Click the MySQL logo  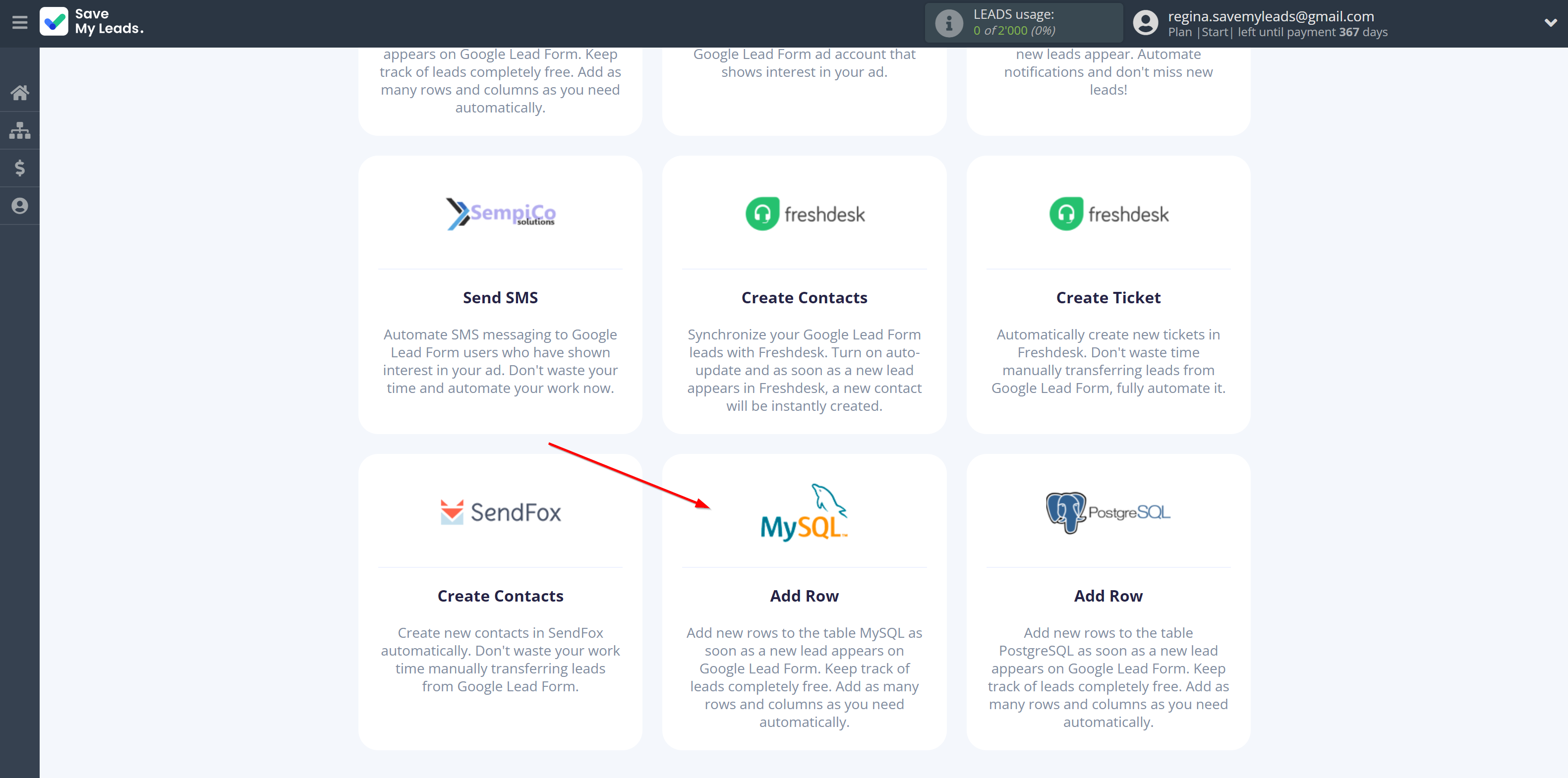[805, 512]
